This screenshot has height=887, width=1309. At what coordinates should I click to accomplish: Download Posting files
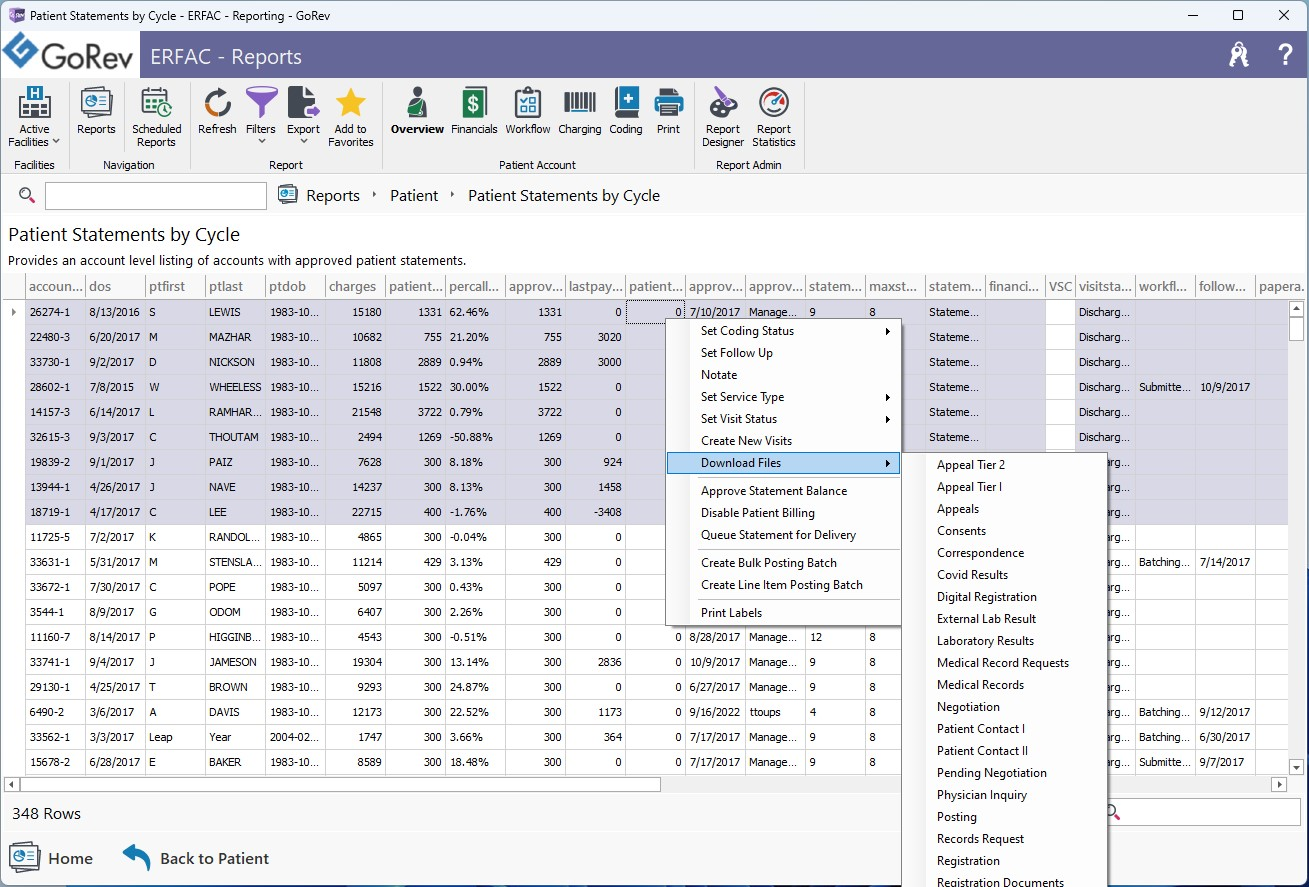pyautogui.click(x=1004, y=817)
